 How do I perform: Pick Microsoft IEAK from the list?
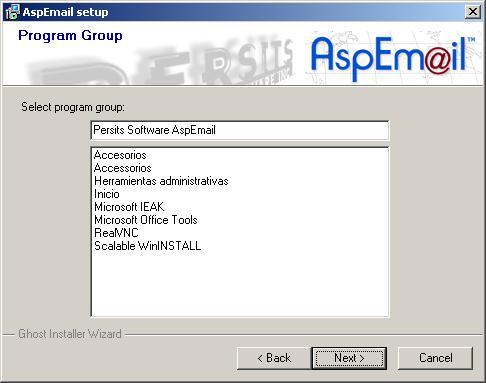coord(129,207)
